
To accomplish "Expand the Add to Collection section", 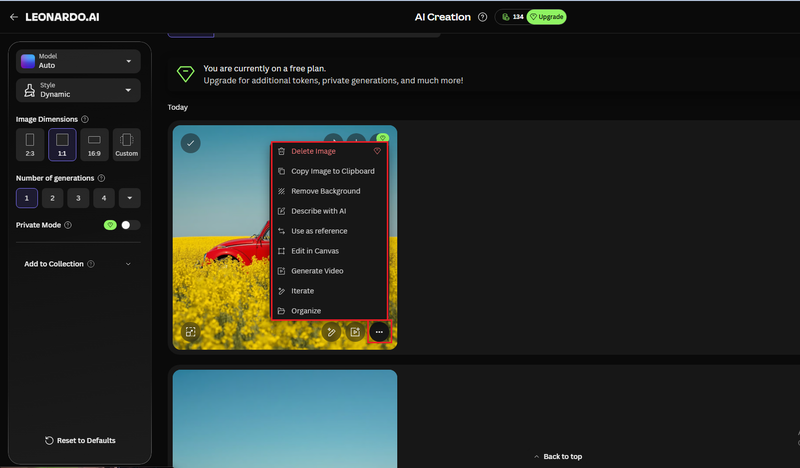I will pos(128,264).
